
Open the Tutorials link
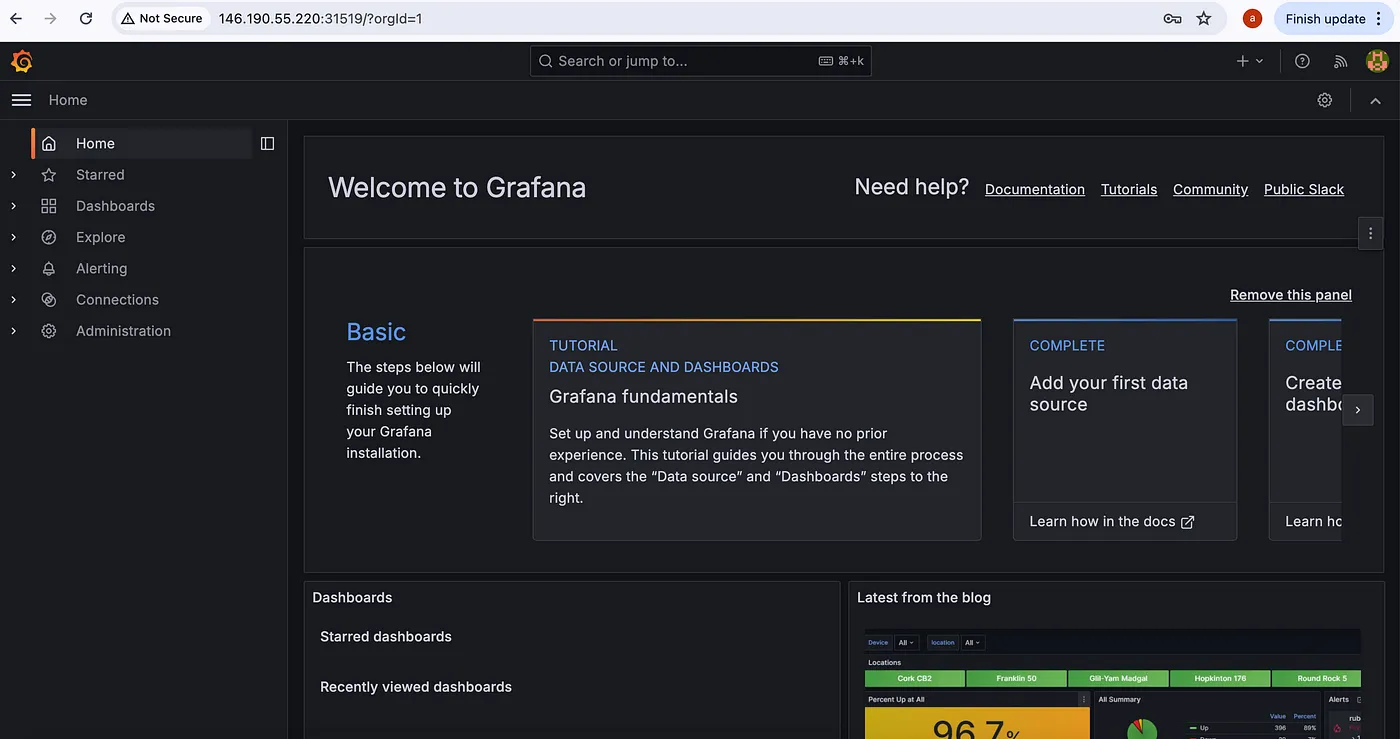click(1129, 189)
